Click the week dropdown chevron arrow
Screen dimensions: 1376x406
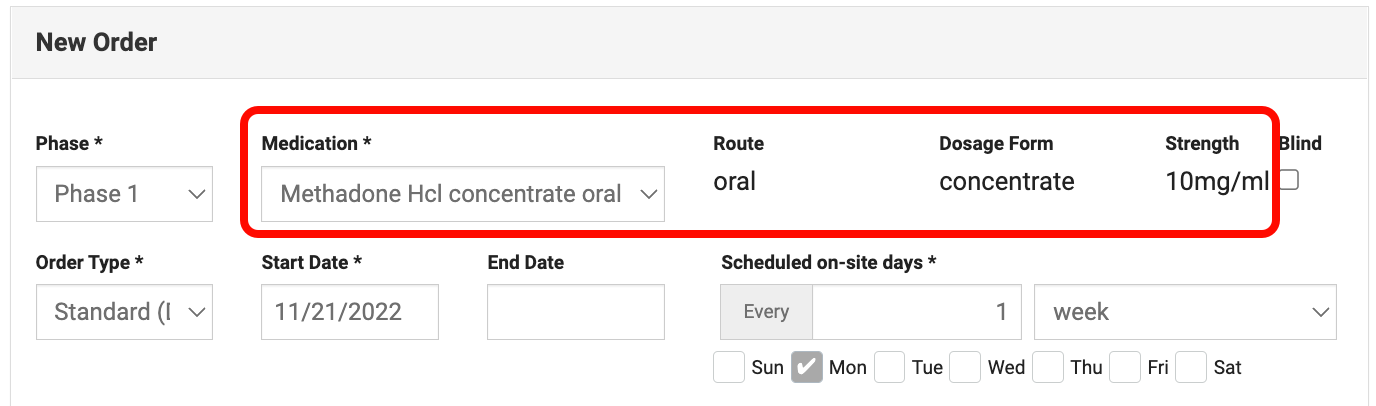(1318, 312)
